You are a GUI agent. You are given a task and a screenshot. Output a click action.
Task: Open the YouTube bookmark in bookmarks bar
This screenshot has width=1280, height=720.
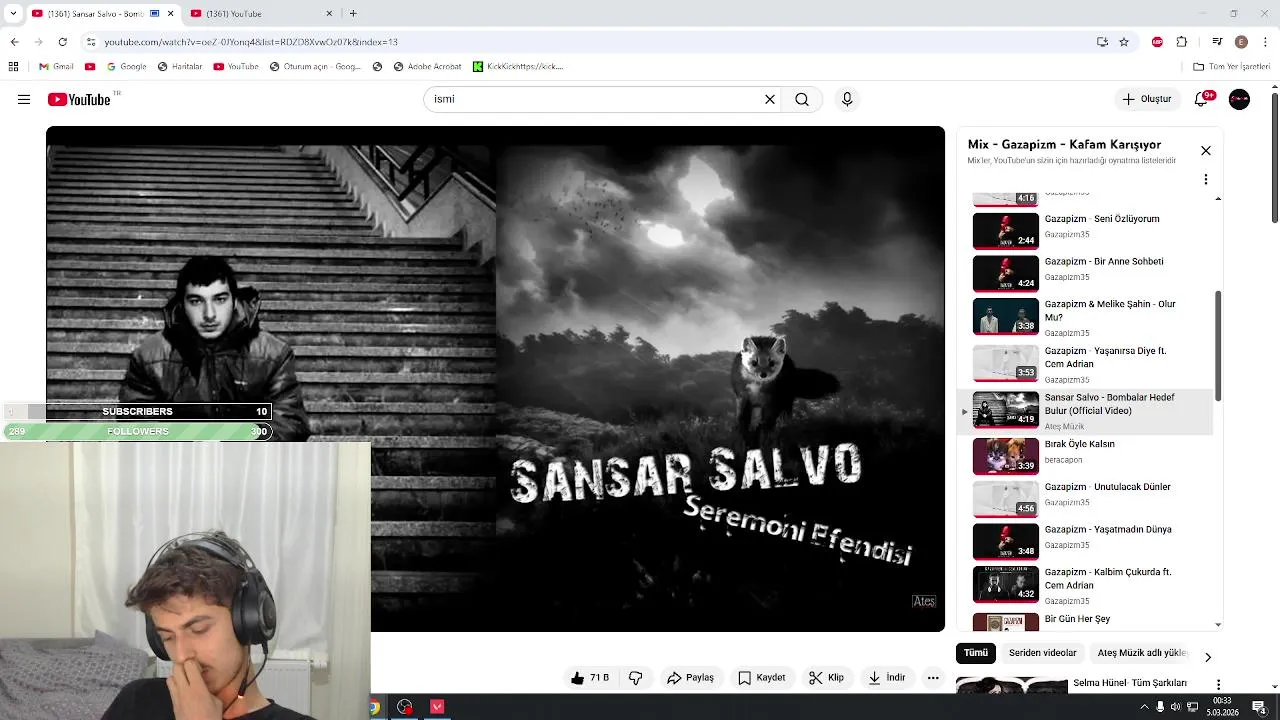click(236, 67)
